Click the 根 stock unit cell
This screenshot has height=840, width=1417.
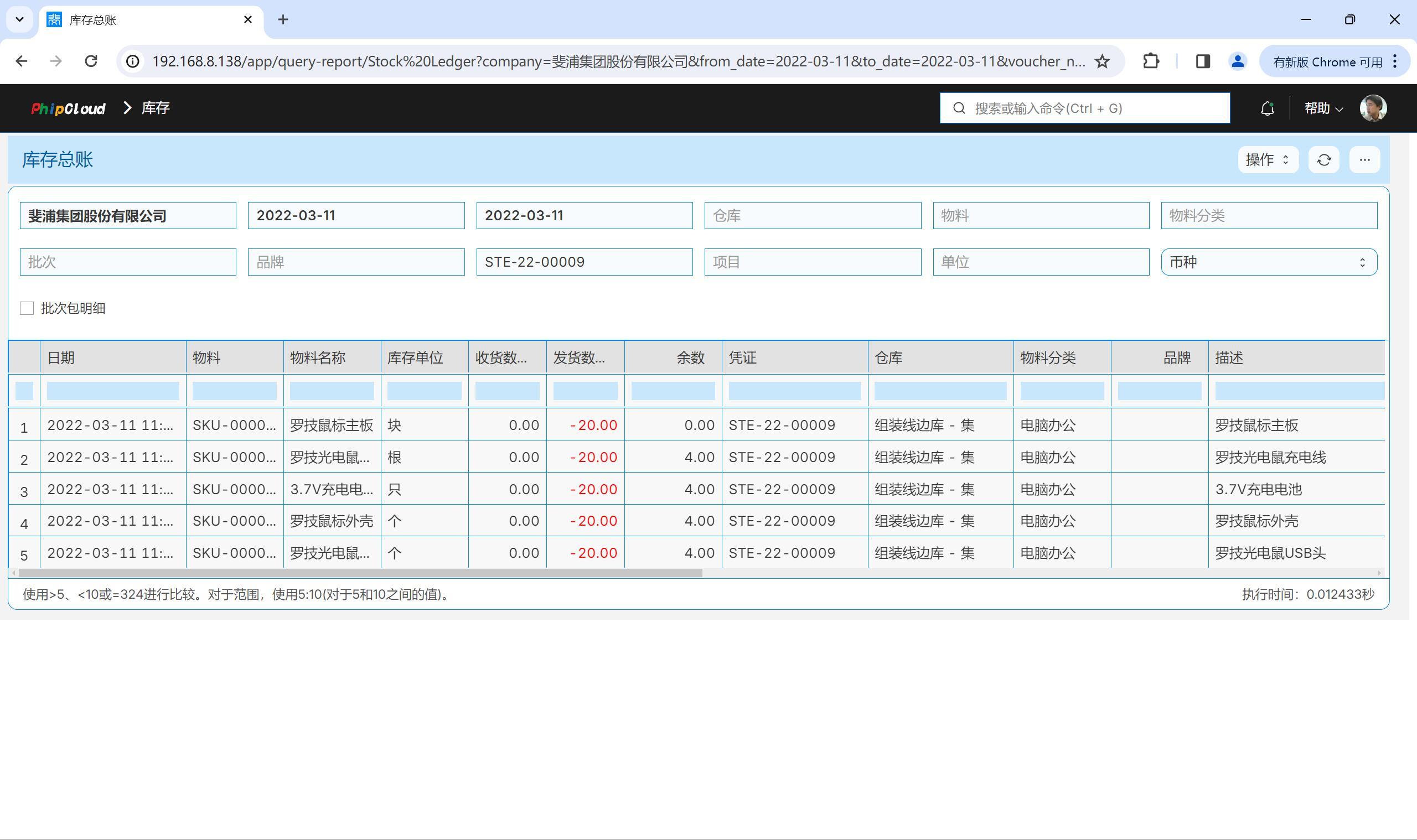point(424,458)
